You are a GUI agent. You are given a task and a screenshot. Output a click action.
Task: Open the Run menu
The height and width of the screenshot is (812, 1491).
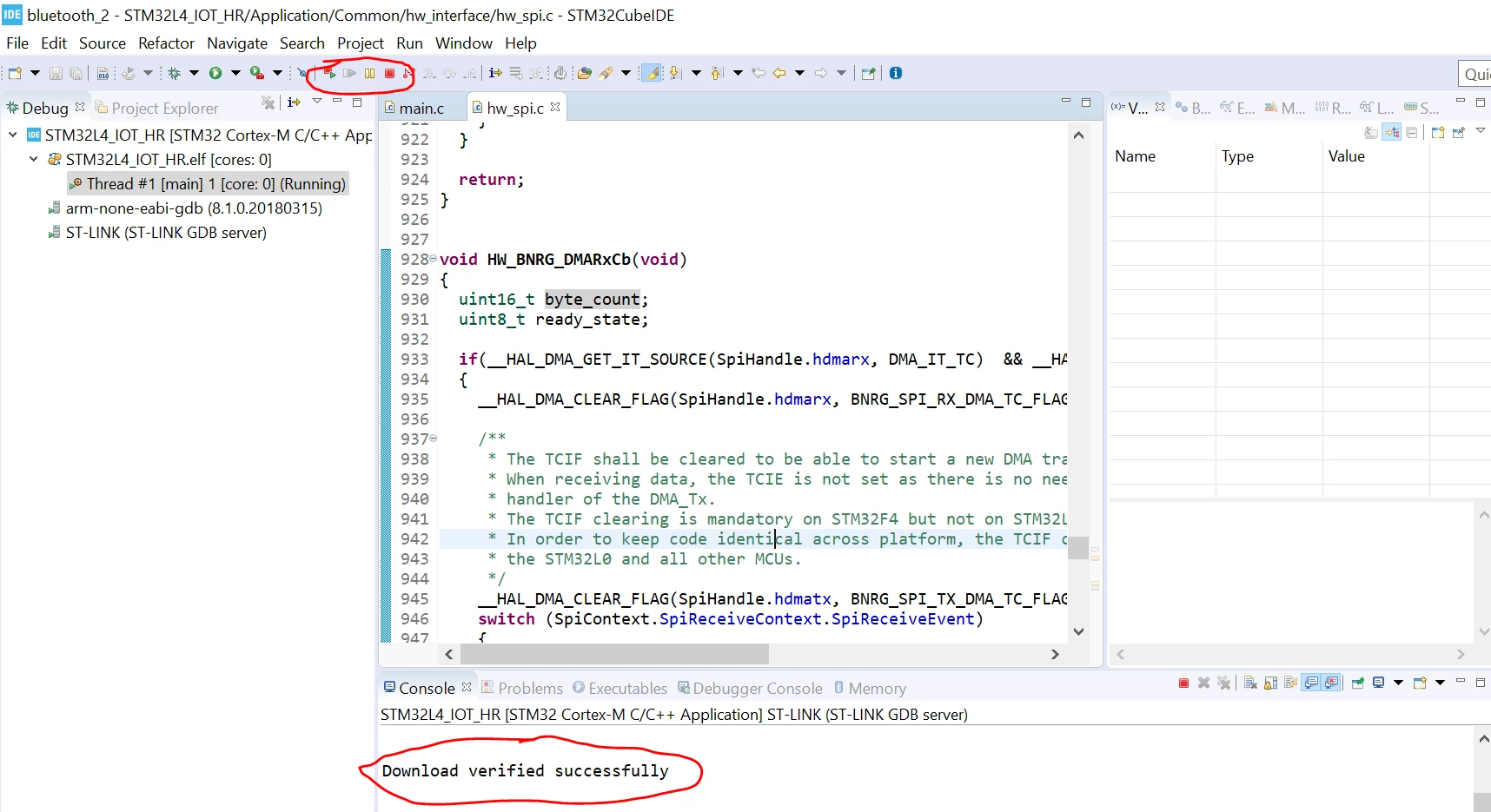pyautogui.click(x=409, y=43)
